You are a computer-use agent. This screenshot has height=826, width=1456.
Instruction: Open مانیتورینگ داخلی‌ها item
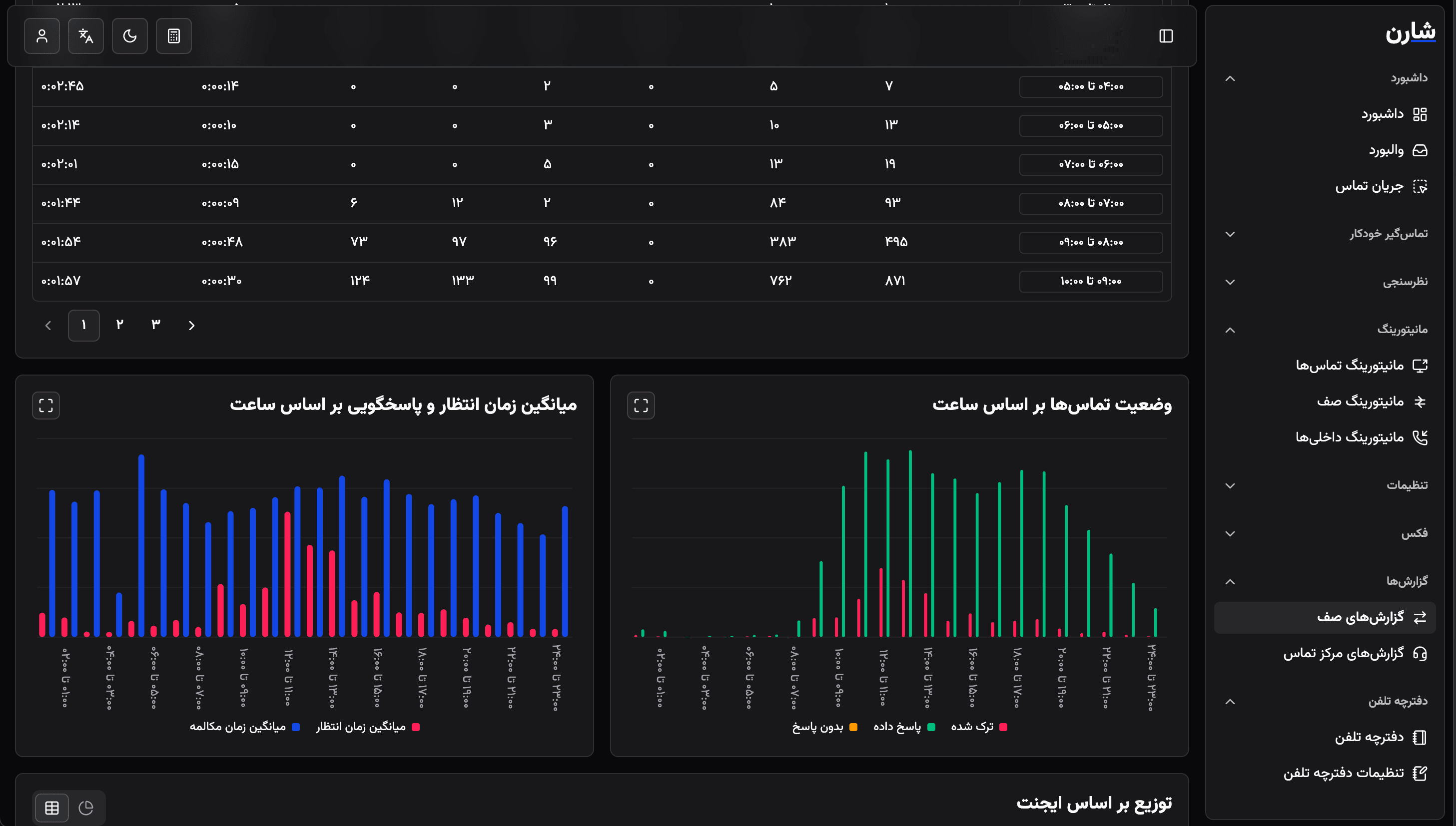(1325, 437)
